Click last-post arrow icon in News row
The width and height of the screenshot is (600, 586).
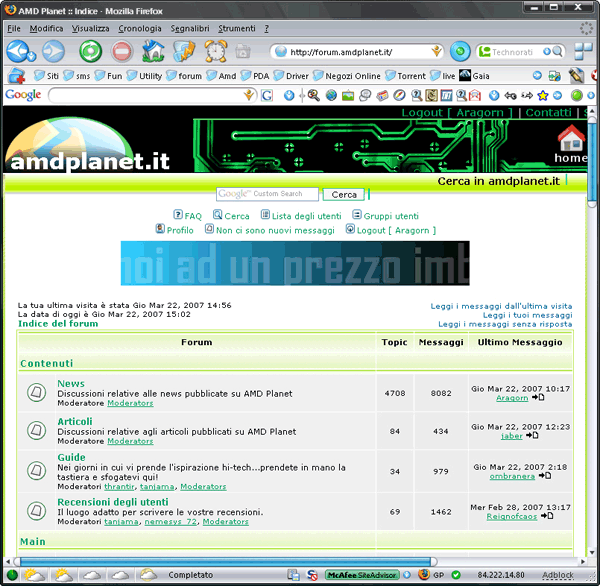point(538,397)
